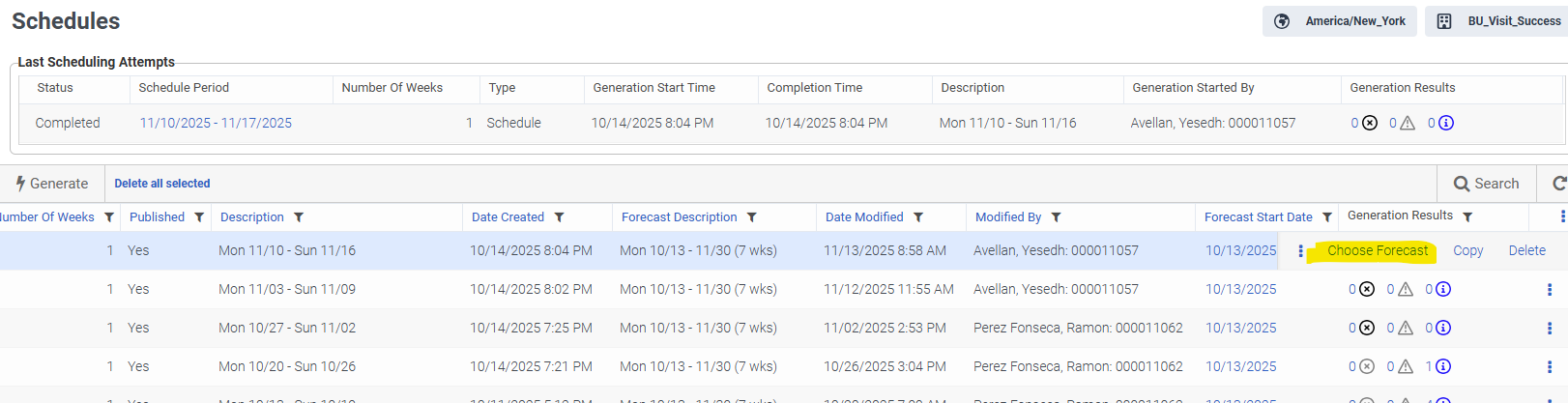Open the Search magnifier button
Image resolution: width=1568 pixels, height=403 pixels.
[1486, 184]
